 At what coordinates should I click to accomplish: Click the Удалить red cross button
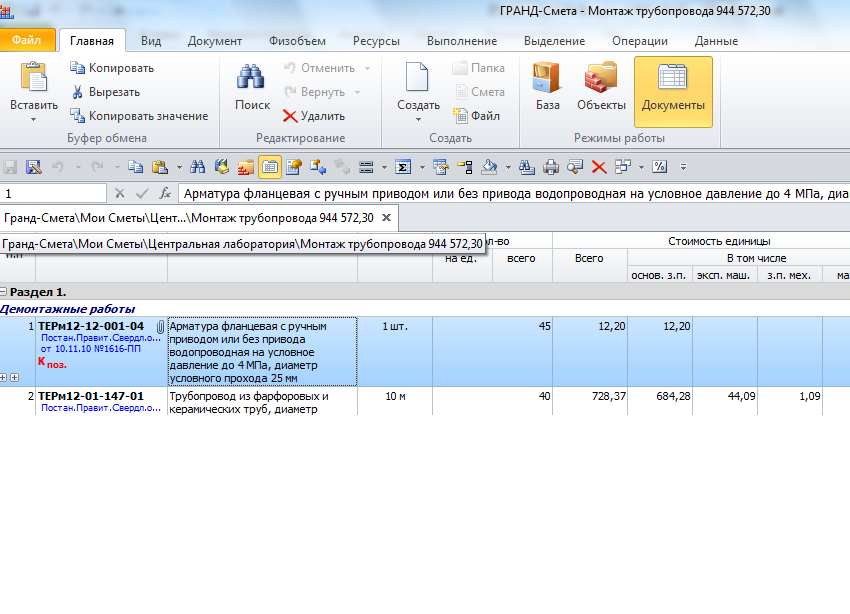point(314,116)
